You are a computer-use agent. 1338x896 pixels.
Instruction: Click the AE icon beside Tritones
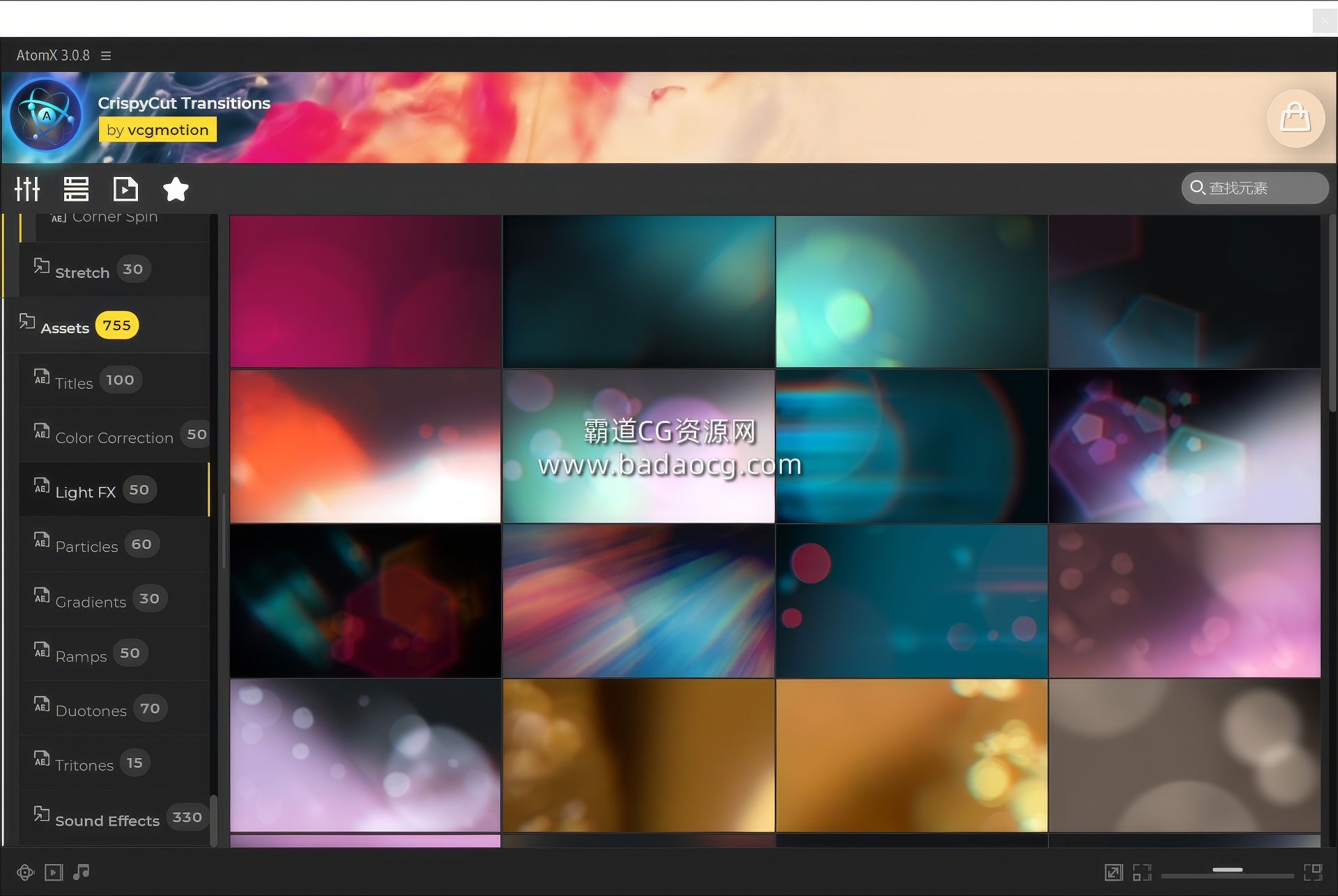pos(42,759)
